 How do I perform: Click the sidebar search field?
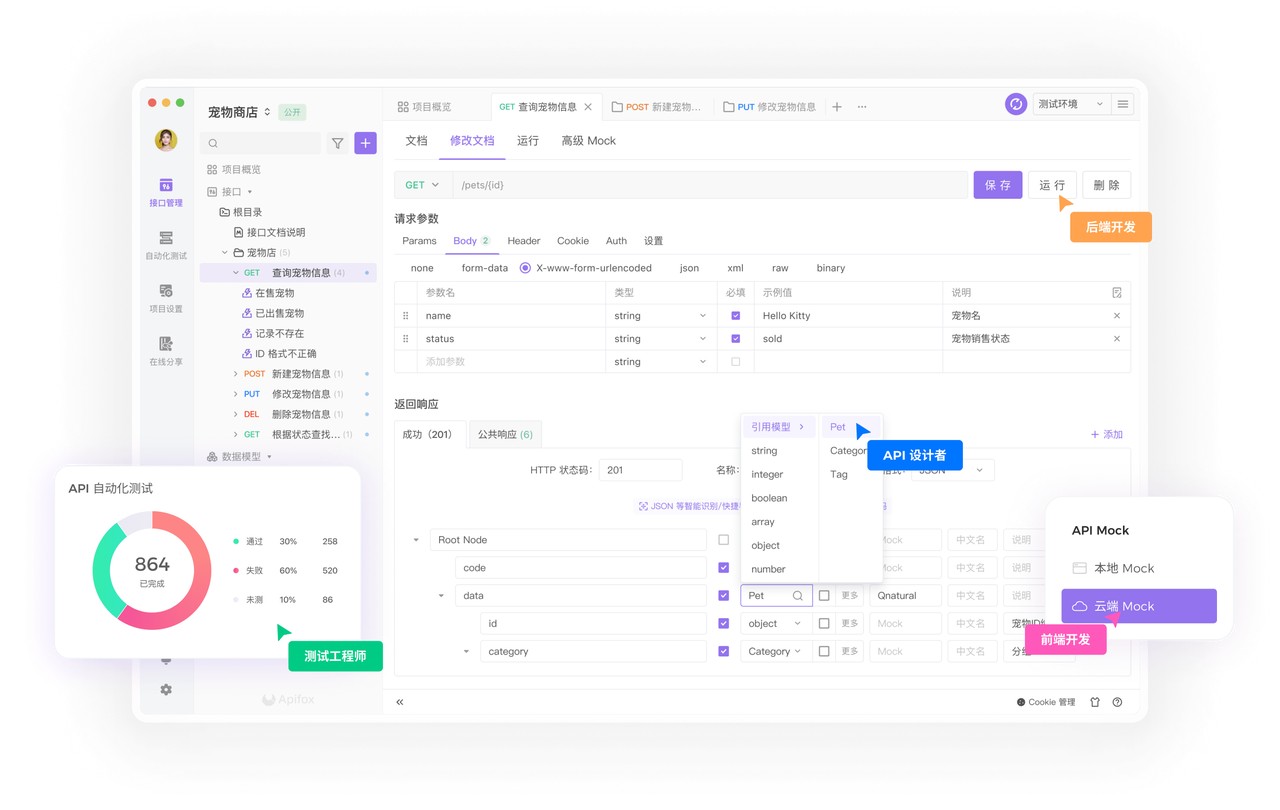(261, 143)
